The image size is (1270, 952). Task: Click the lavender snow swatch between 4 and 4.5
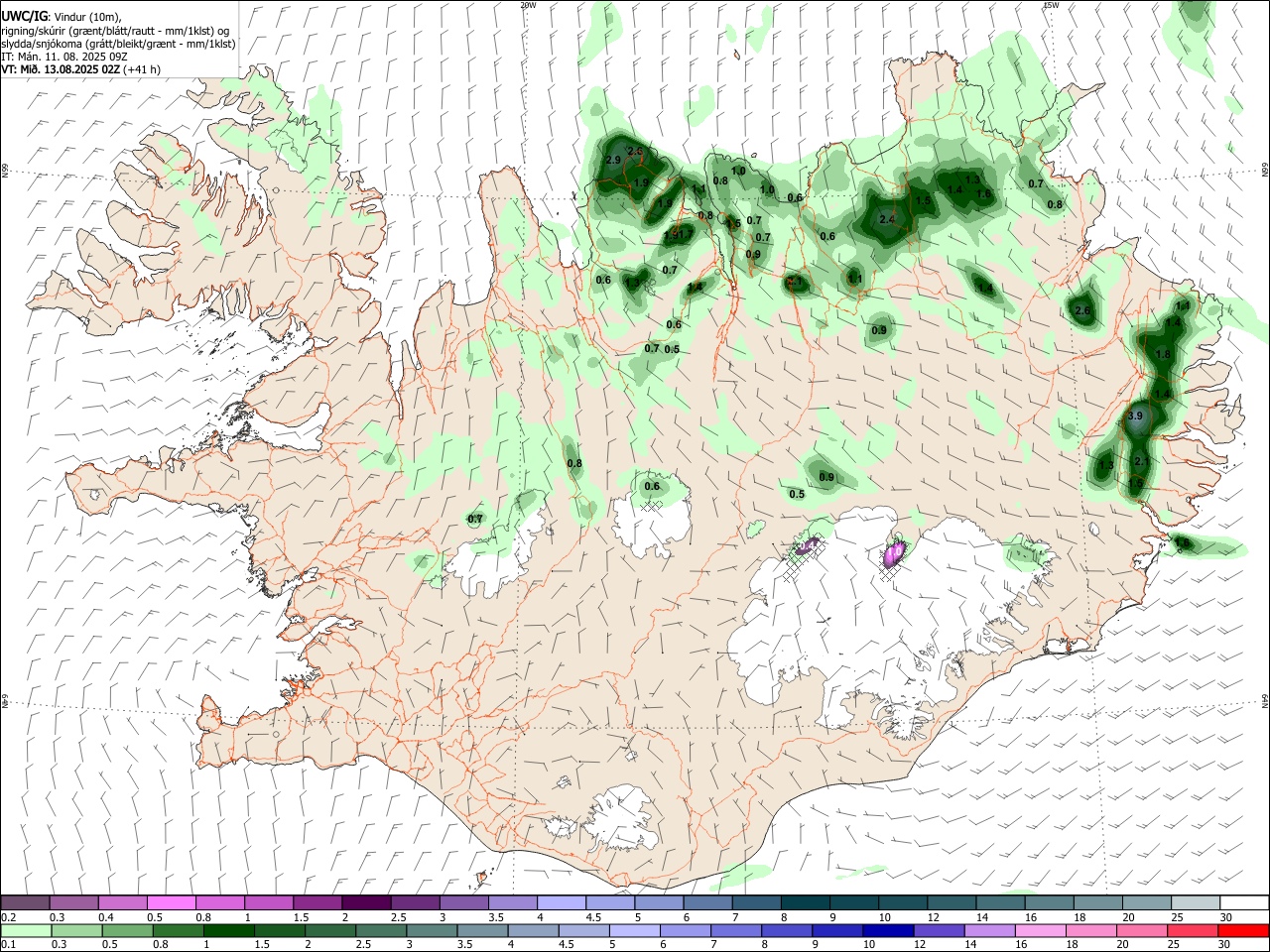tap(561, 903)
